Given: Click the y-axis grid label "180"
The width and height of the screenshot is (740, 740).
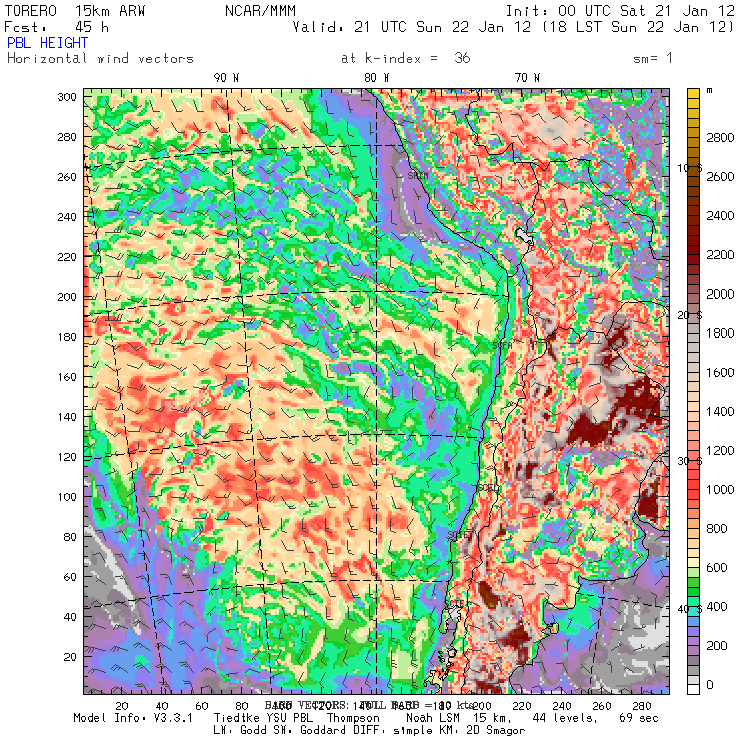Looking at the screenshot, I should (67, 337).
